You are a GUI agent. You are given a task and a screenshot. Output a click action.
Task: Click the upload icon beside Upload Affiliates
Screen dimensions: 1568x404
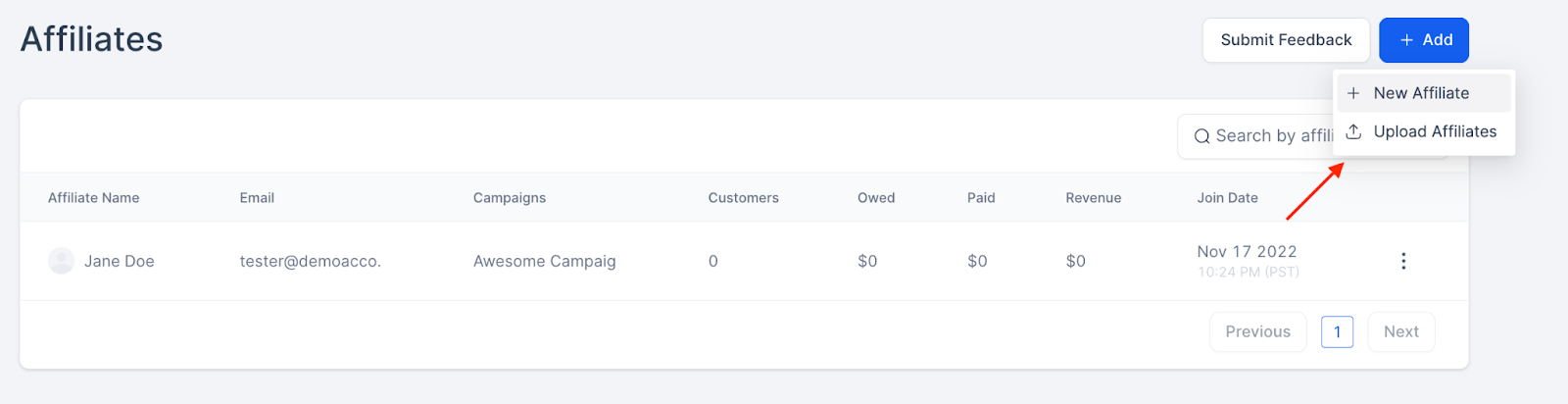point(1353,131)
